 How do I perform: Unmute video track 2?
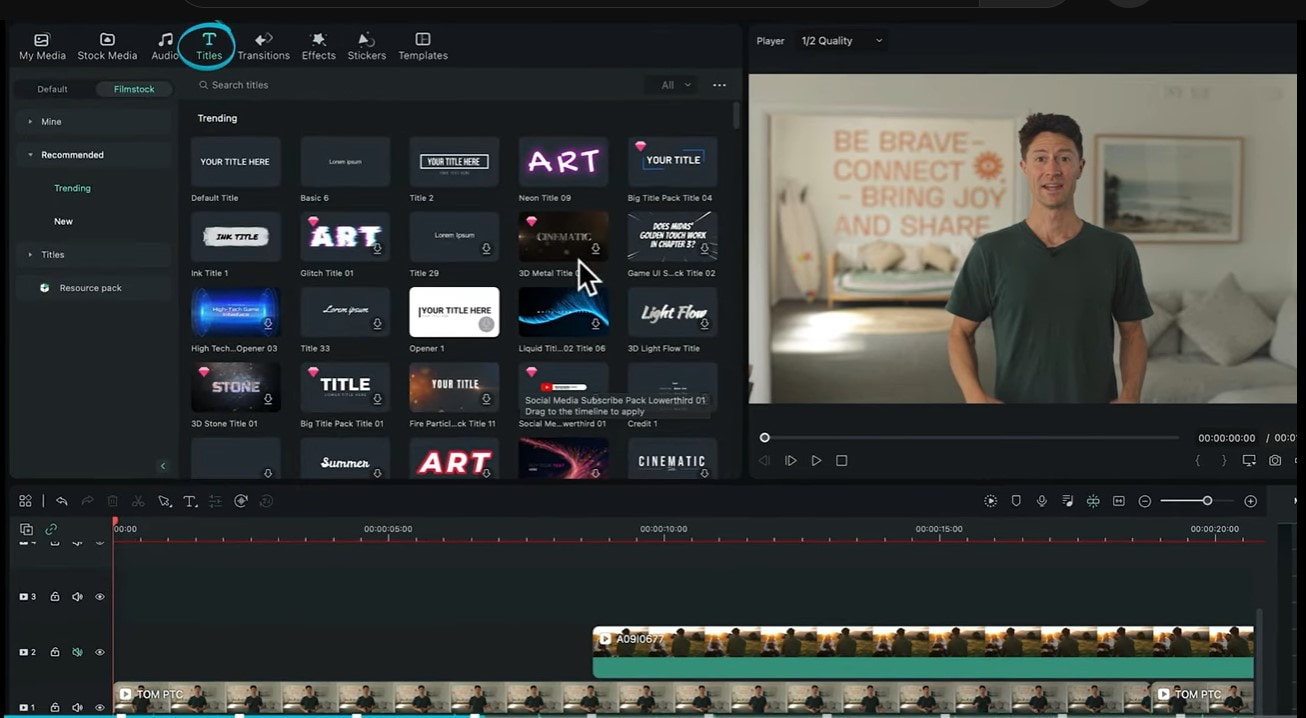tap(77, 652)
